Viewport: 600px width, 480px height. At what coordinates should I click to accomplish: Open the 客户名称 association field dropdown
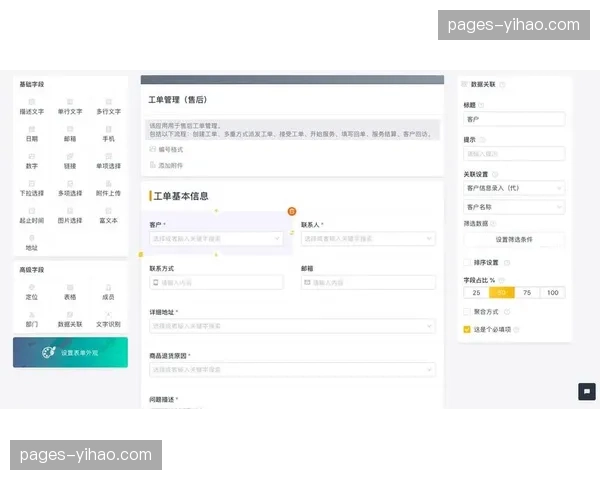(514, 207)
